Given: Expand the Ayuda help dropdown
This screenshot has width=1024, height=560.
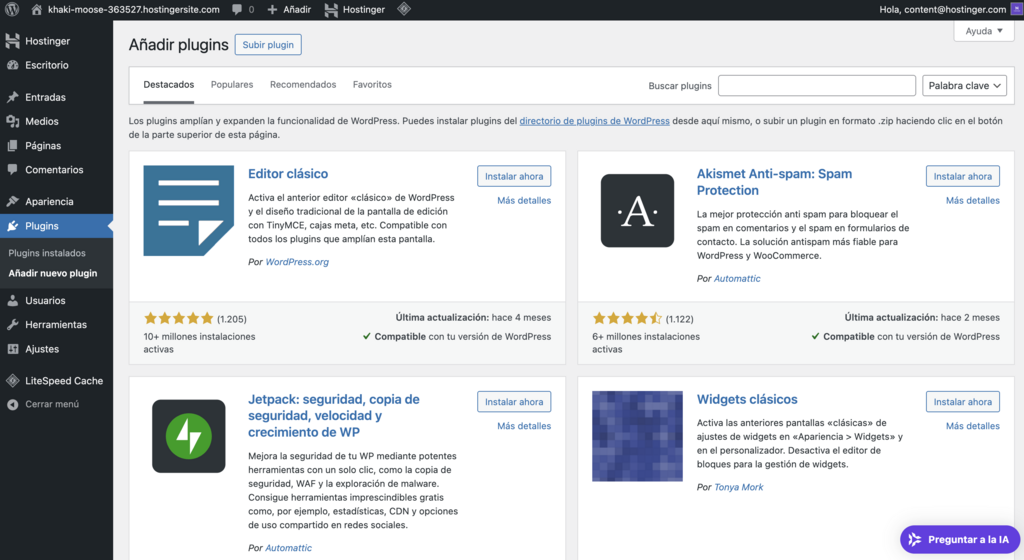Looking at the screenshot, I should point(984,31).
